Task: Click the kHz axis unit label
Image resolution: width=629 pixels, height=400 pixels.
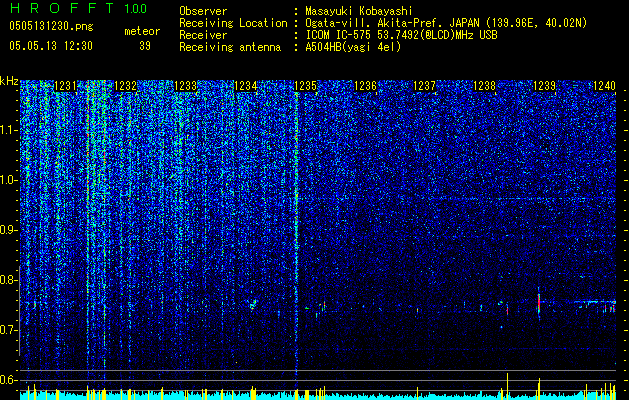Action: click(9, 81)
